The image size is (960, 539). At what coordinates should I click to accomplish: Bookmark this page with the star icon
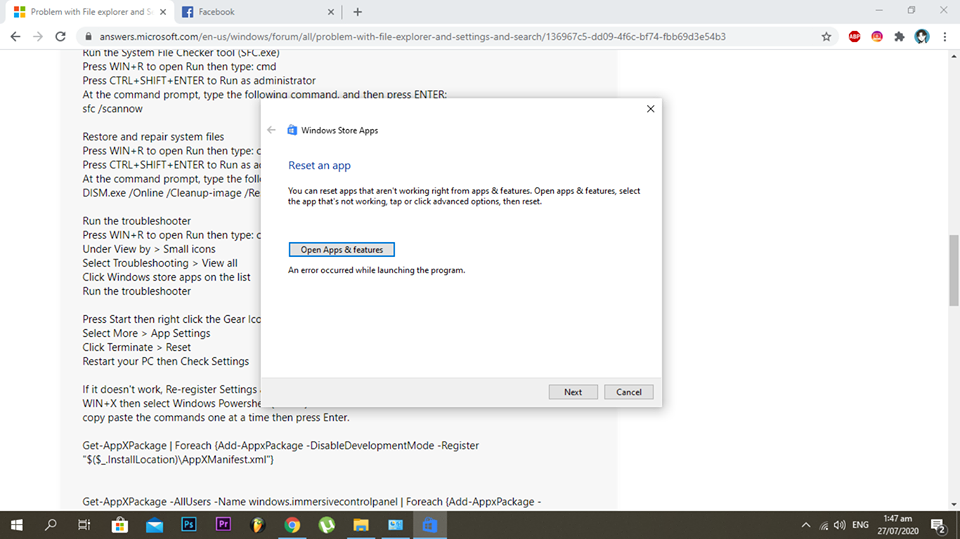[826, 37]
